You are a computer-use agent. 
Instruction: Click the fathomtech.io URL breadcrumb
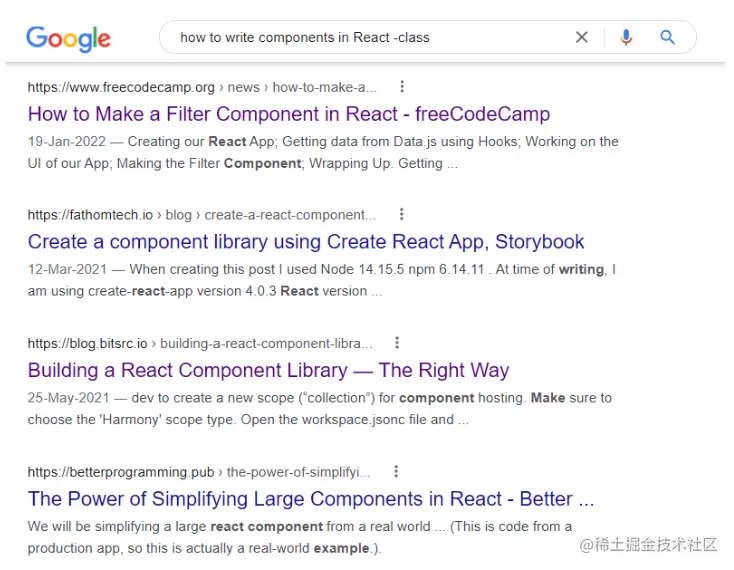(202, 215)
